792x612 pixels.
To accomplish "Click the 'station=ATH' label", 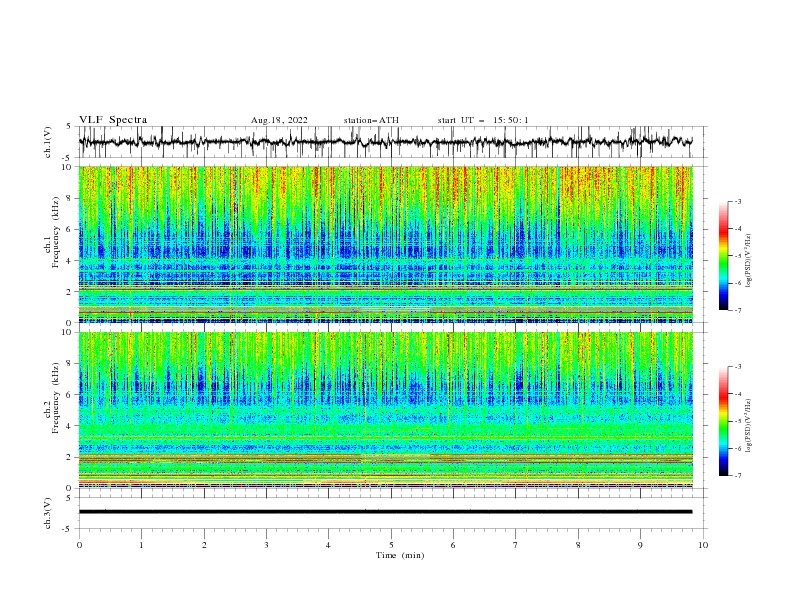I will coord(371,120).
